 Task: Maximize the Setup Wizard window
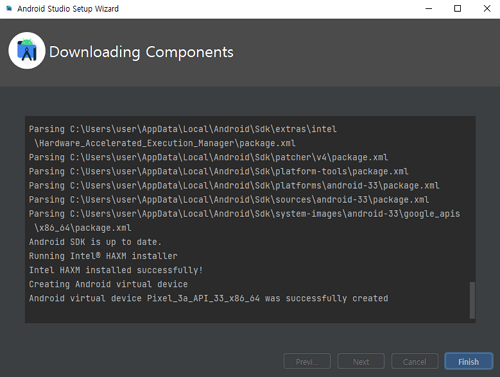(x=458, y=9)
